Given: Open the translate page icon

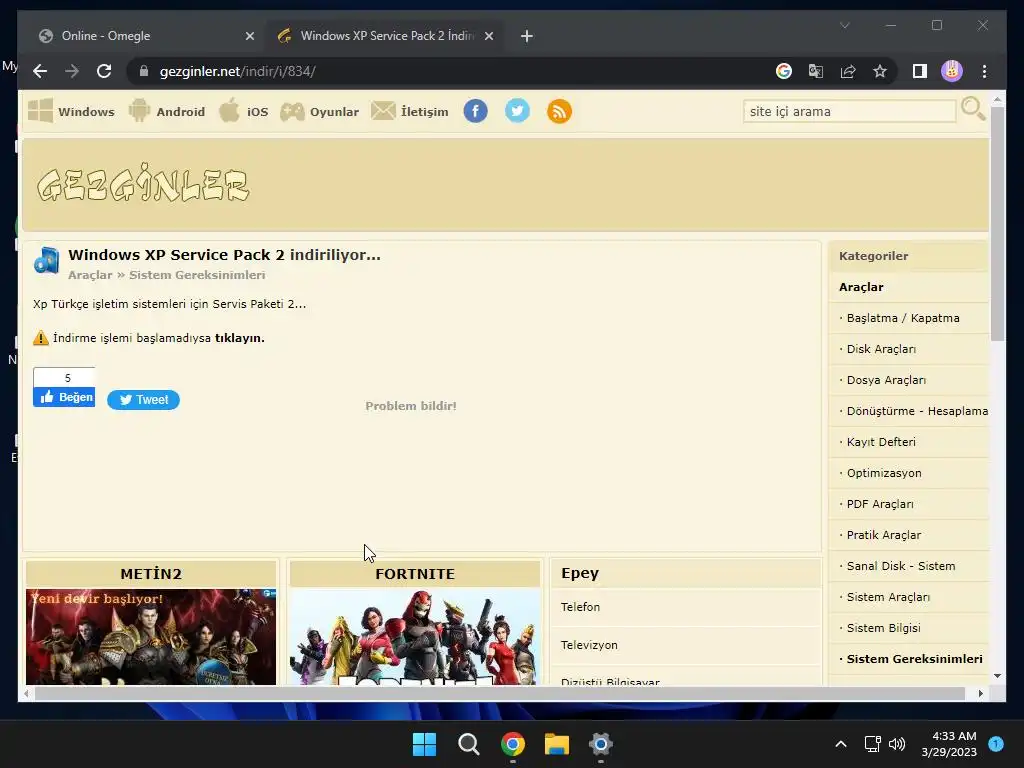Looking at the screenshot, I should [x=816, y=71].
